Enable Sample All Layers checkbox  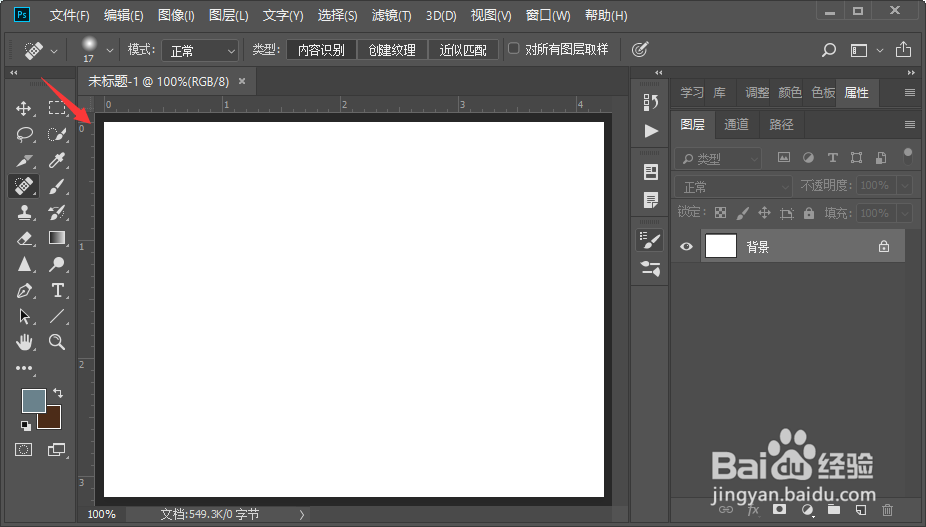tap(514, 48)
